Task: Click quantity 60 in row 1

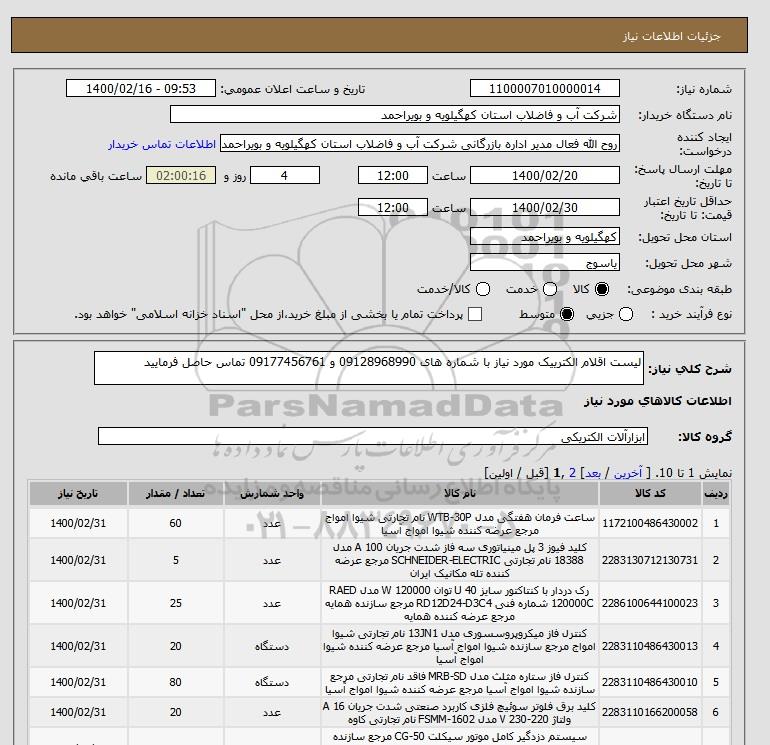Action: coord(175,523)
